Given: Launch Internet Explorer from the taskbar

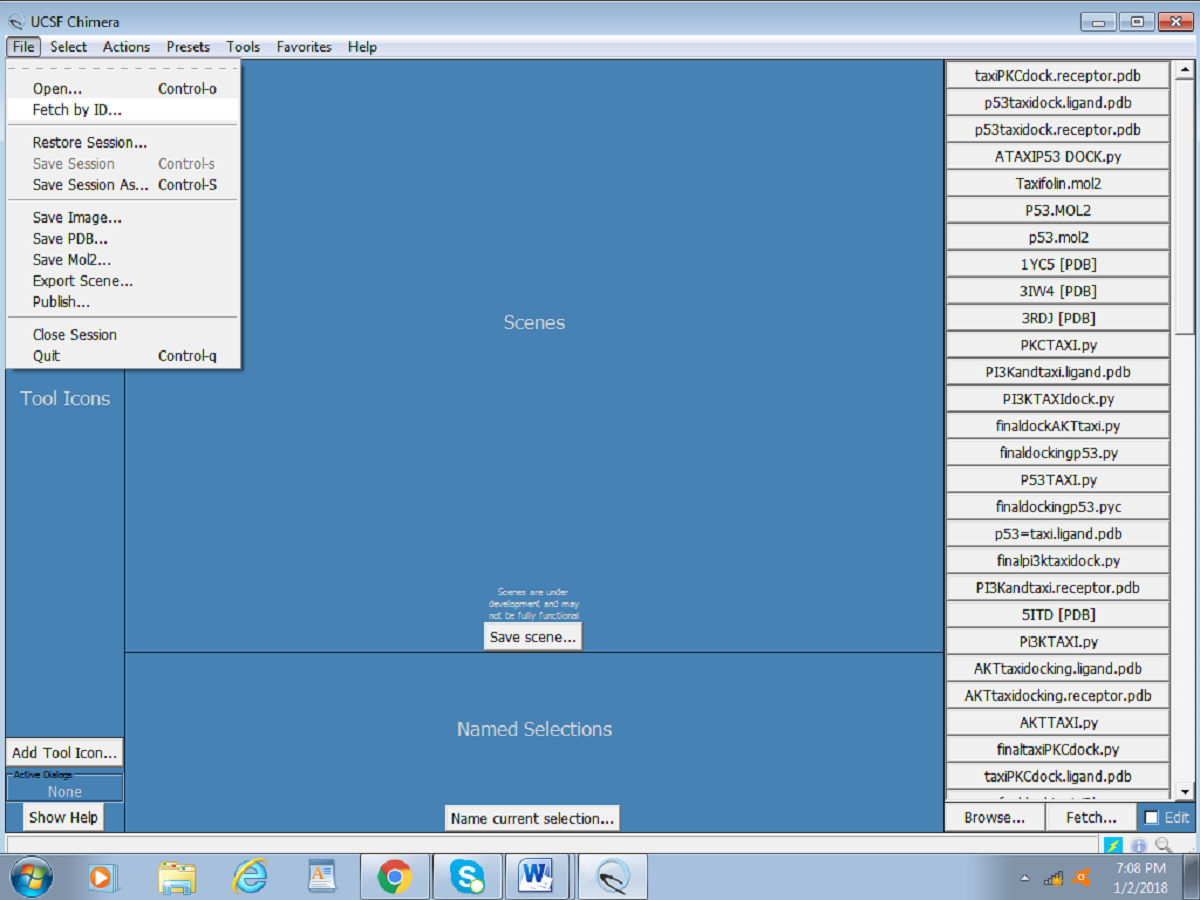Looking at the screenshot, I should 249,877.
